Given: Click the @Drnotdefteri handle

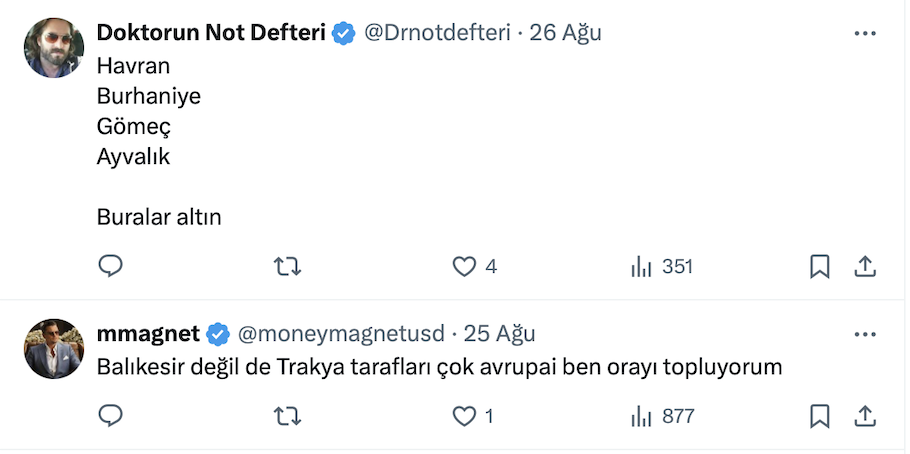Looking at the screenshot, I should pos(436,33).
